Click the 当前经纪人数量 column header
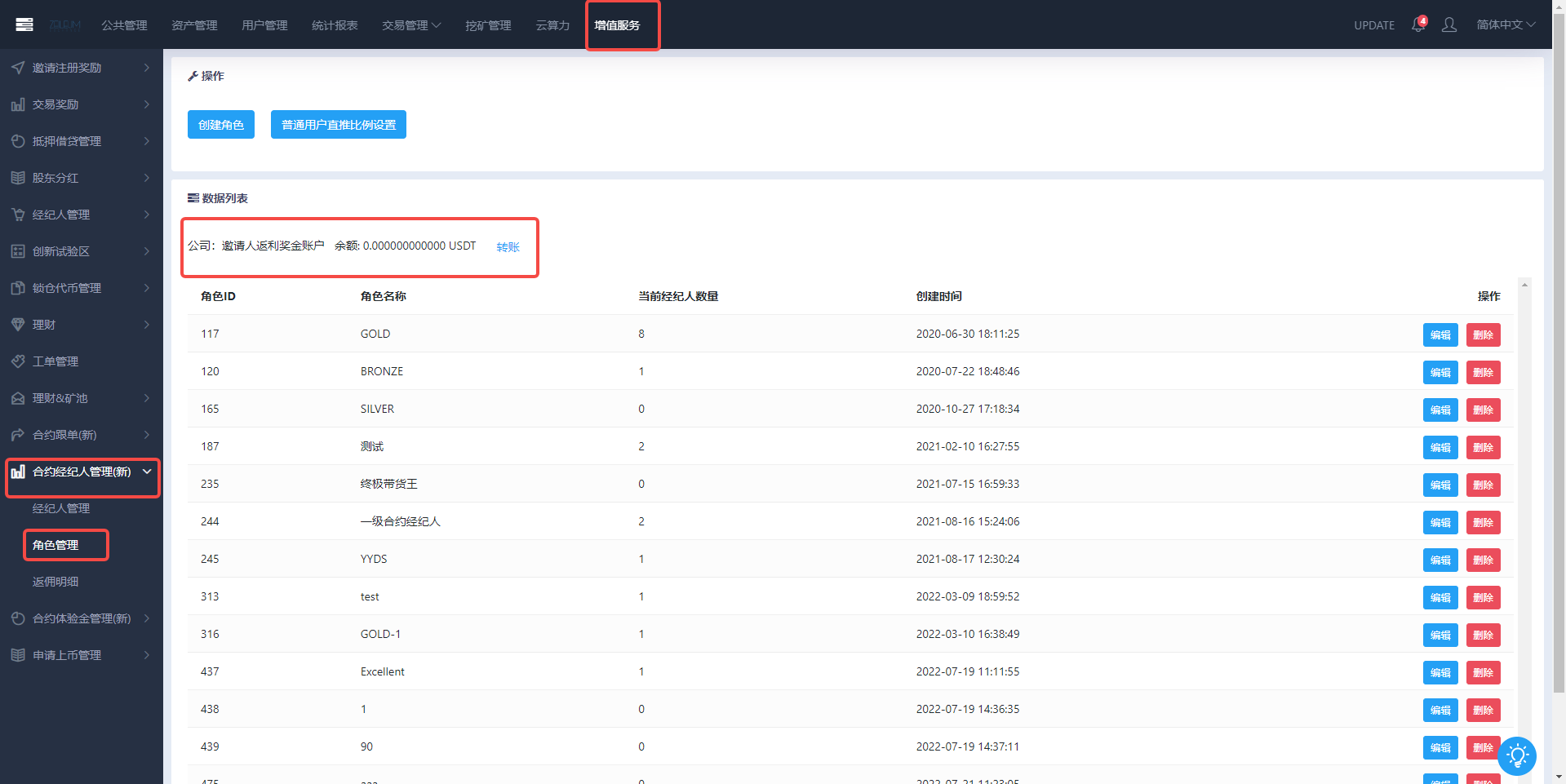The height and width of the screenshot is (784, 1566). click(678, 296)
